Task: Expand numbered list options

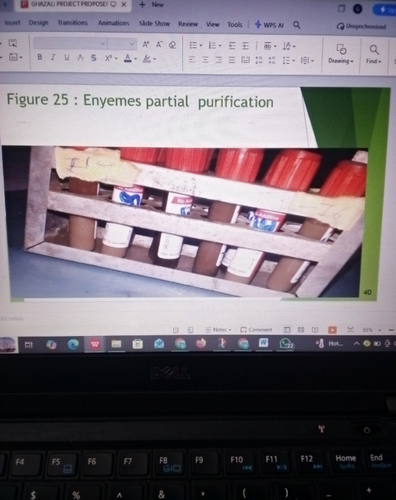Action: [220, 45]
